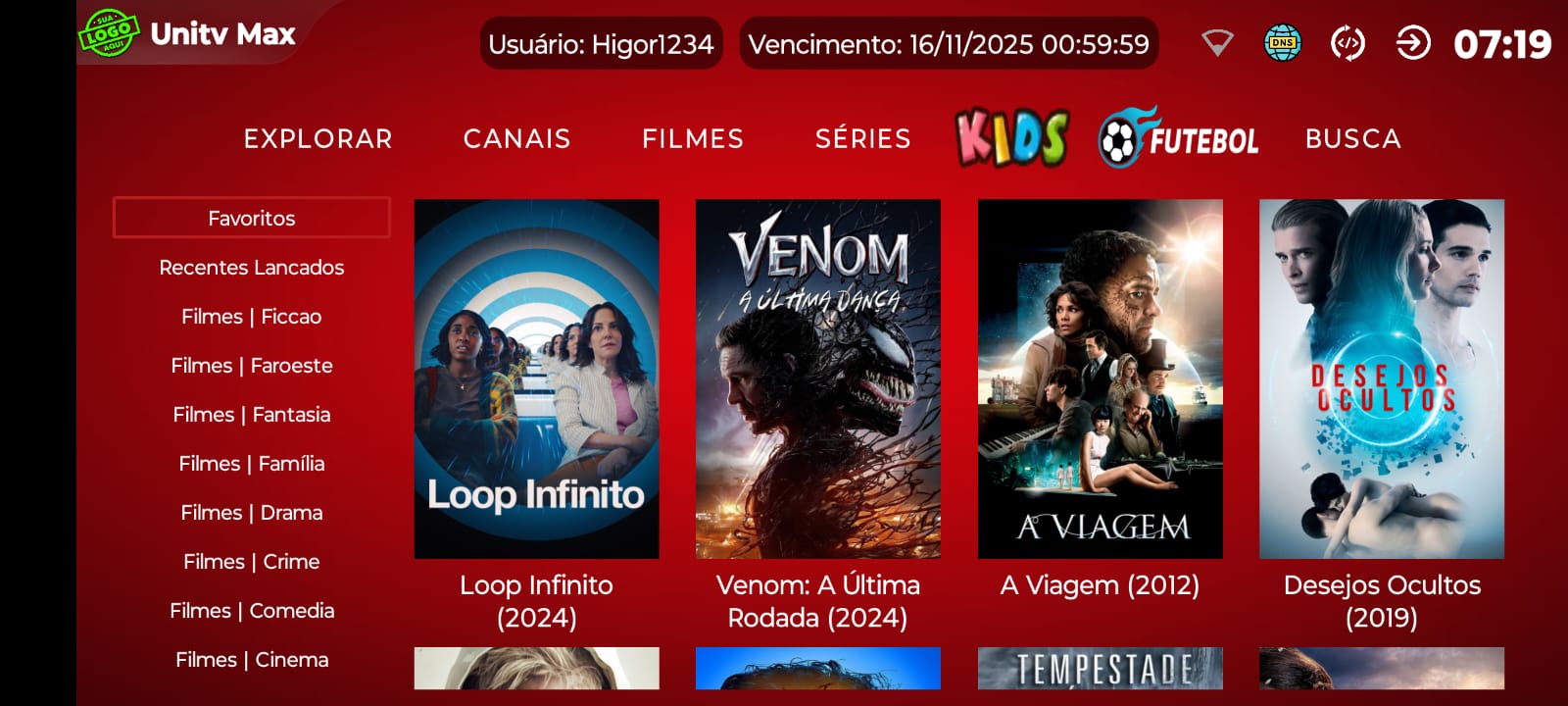The height and width of the screenshot is (706, 1568).
Task: Click the refresh code sync icon
Action: pos(1347,43)
